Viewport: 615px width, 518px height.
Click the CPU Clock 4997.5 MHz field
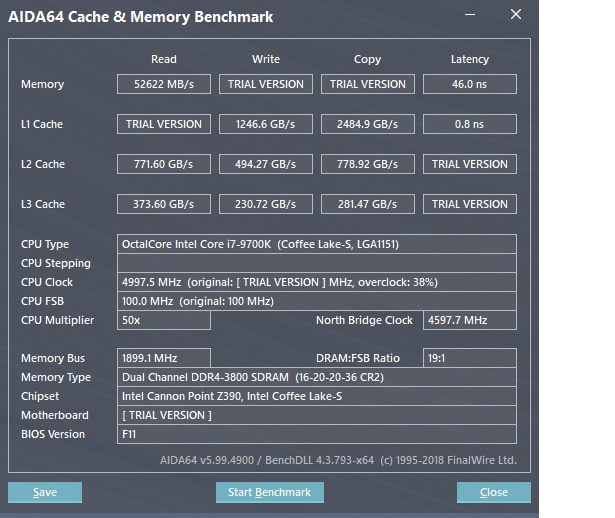pos(317,282)
